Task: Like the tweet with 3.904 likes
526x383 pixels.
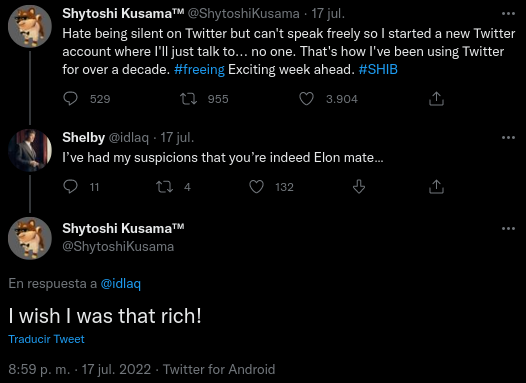Action: tap(306, 99)
